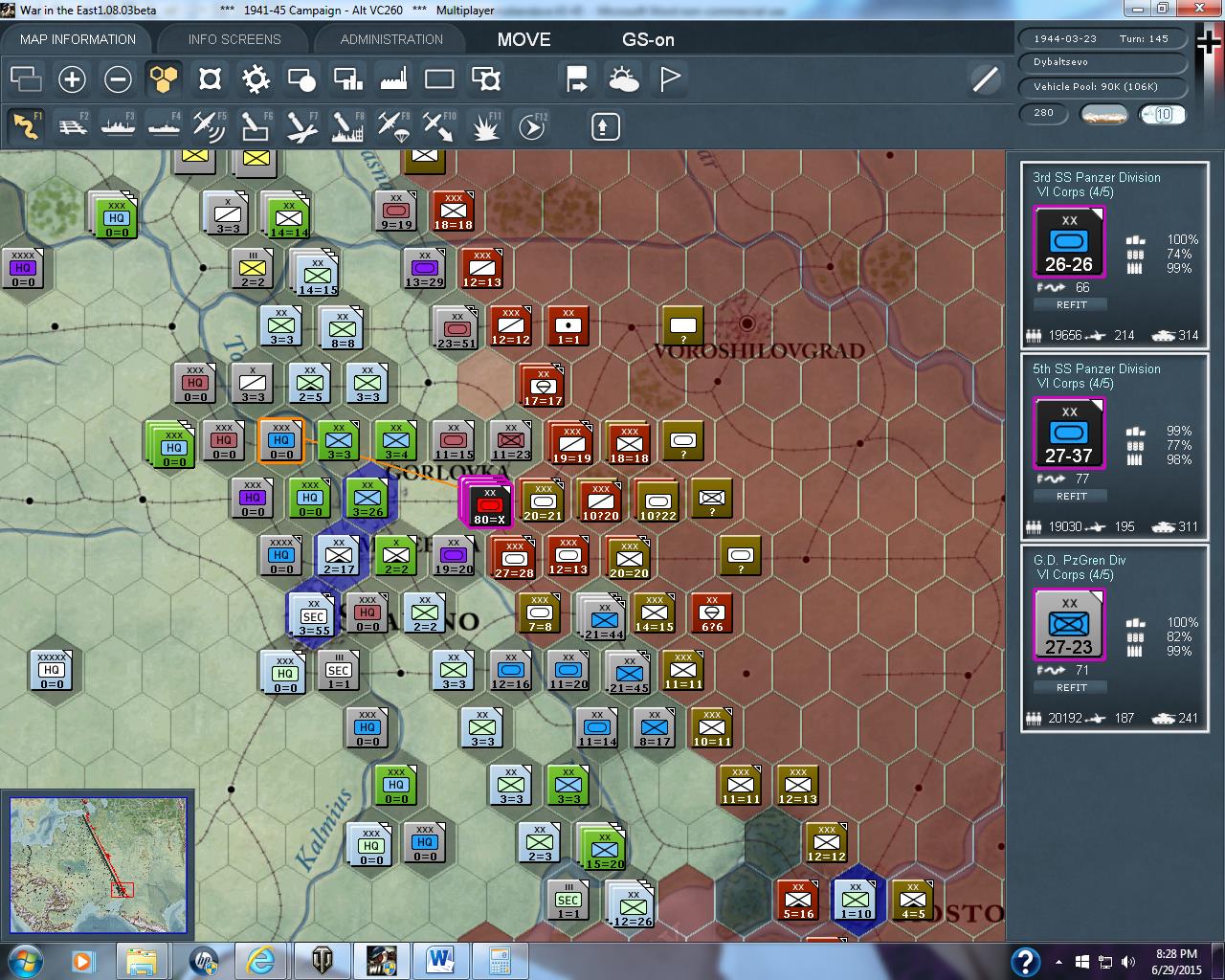
Task: Select the highlighted 80=X stack on map
Action: click(488, 502)
